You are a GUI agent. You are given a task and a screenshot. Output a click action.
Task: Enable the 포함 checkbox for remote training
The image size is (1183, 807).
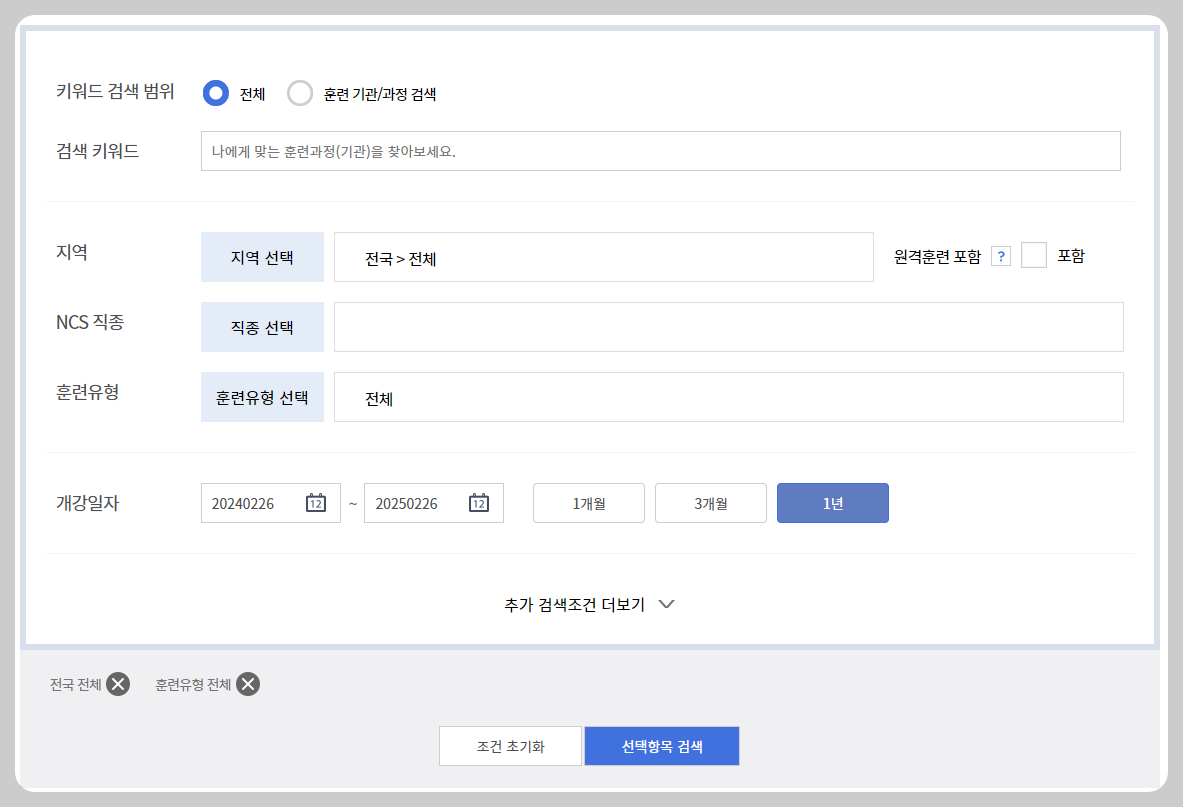[x=1034, y=255]
